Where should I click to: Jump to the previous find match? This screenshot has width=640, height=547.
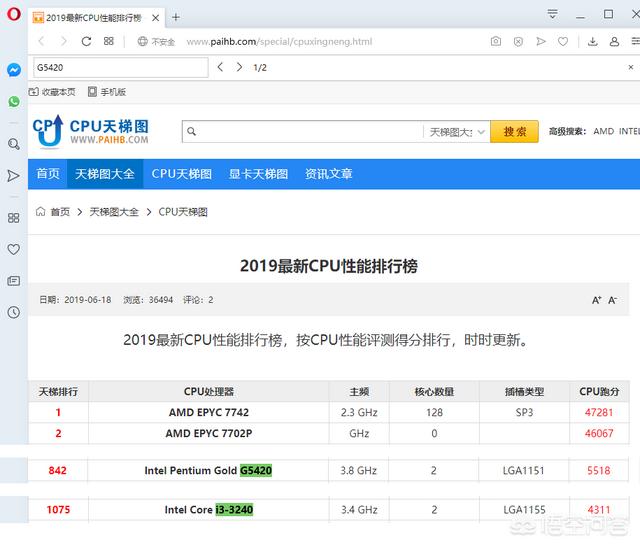pyautogui.click(x=220, y=67)
